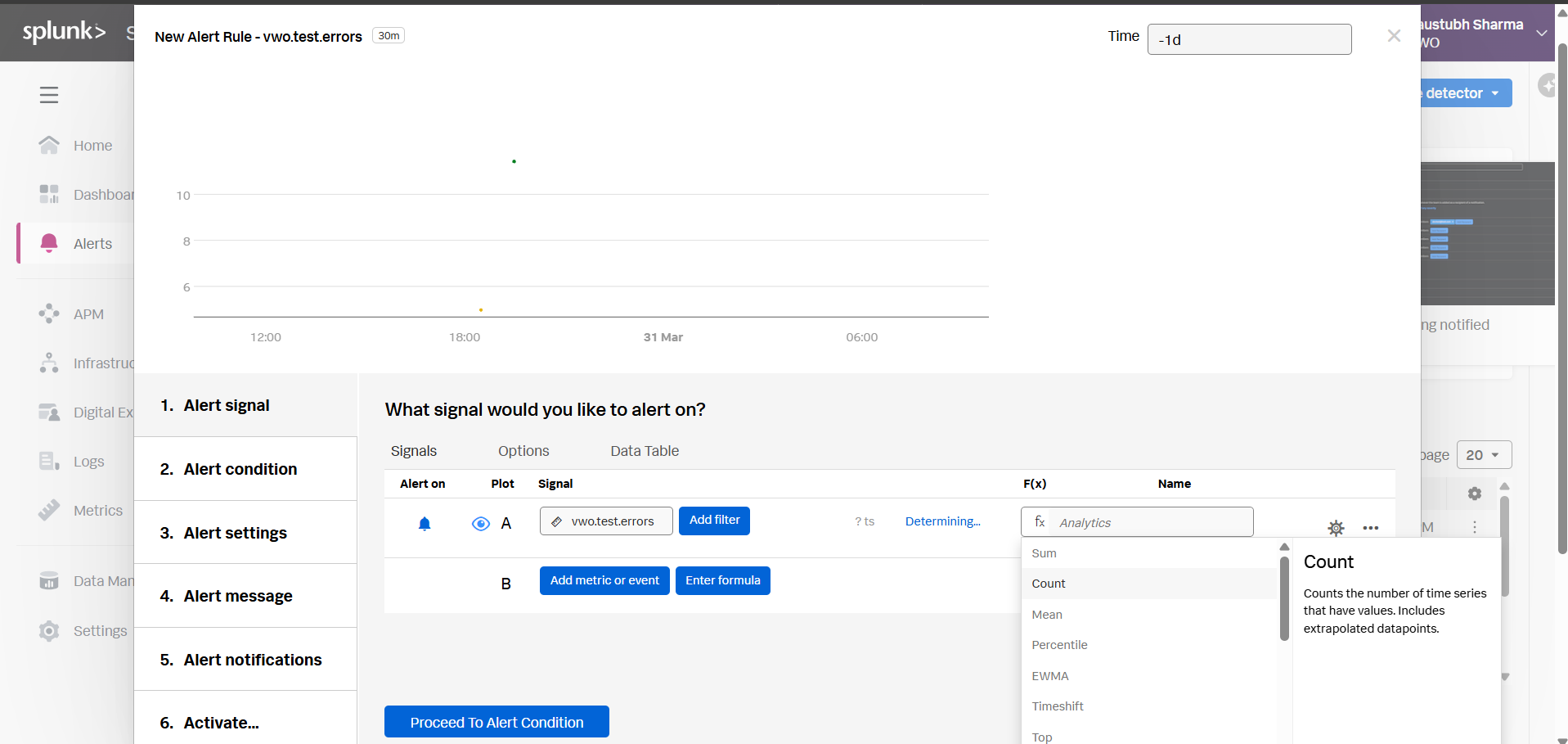Screen dimensions: 1568x744
Task: Click the Time range input field
Action: click(x=1249, y=39)
